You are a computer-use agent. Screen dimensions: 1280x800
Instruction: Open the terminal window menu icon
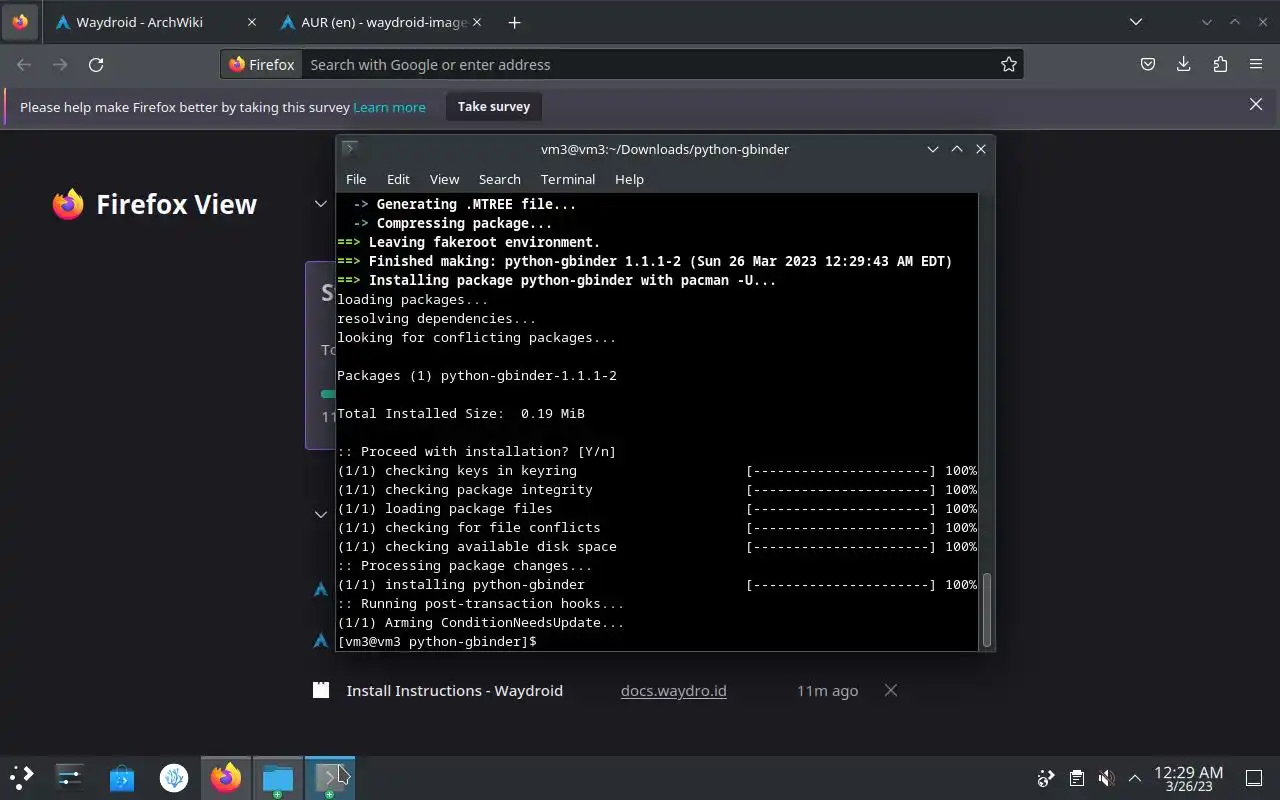(349, 149)
